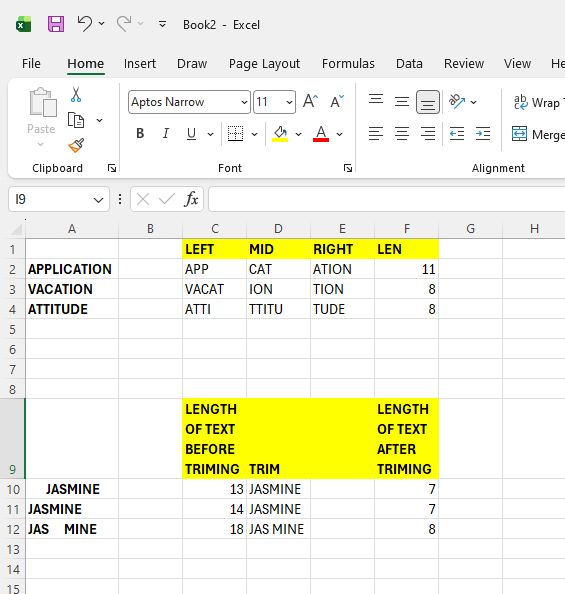This screenshot has width=565, height=594.
Task: Copy selection using the Copy icon
Action: pos(76,120)
